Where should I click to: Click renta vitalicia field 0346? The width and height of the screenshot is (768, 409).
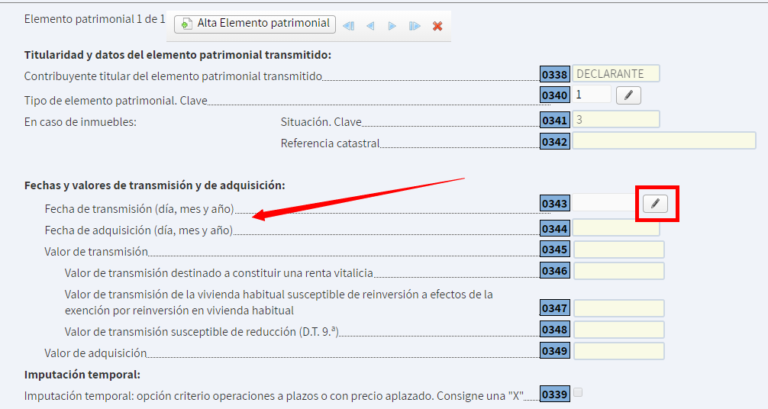pos(619,271)
